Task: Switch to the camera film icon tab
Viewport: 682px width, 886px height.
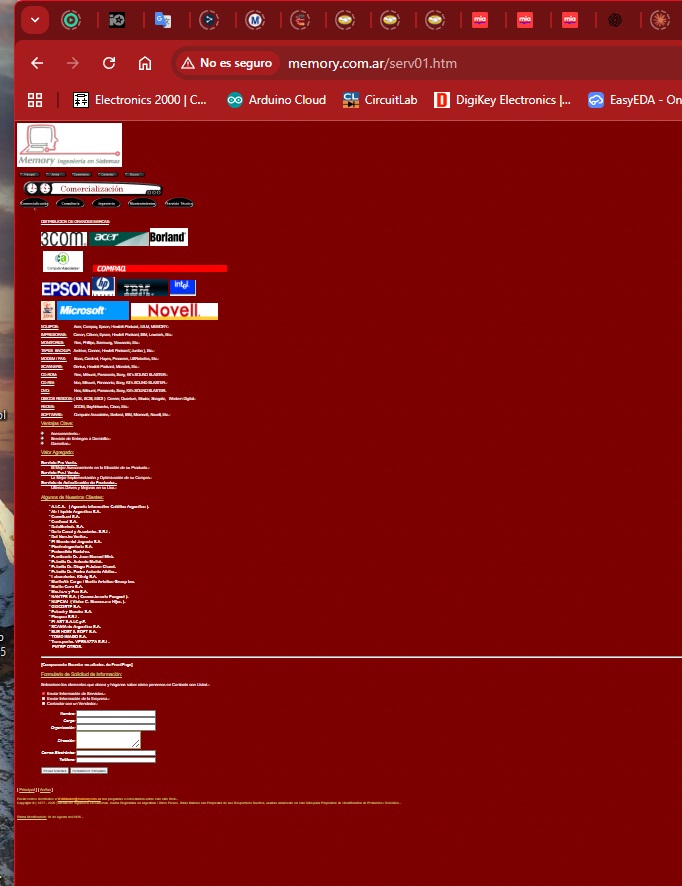Action: [x=117, y=20]
